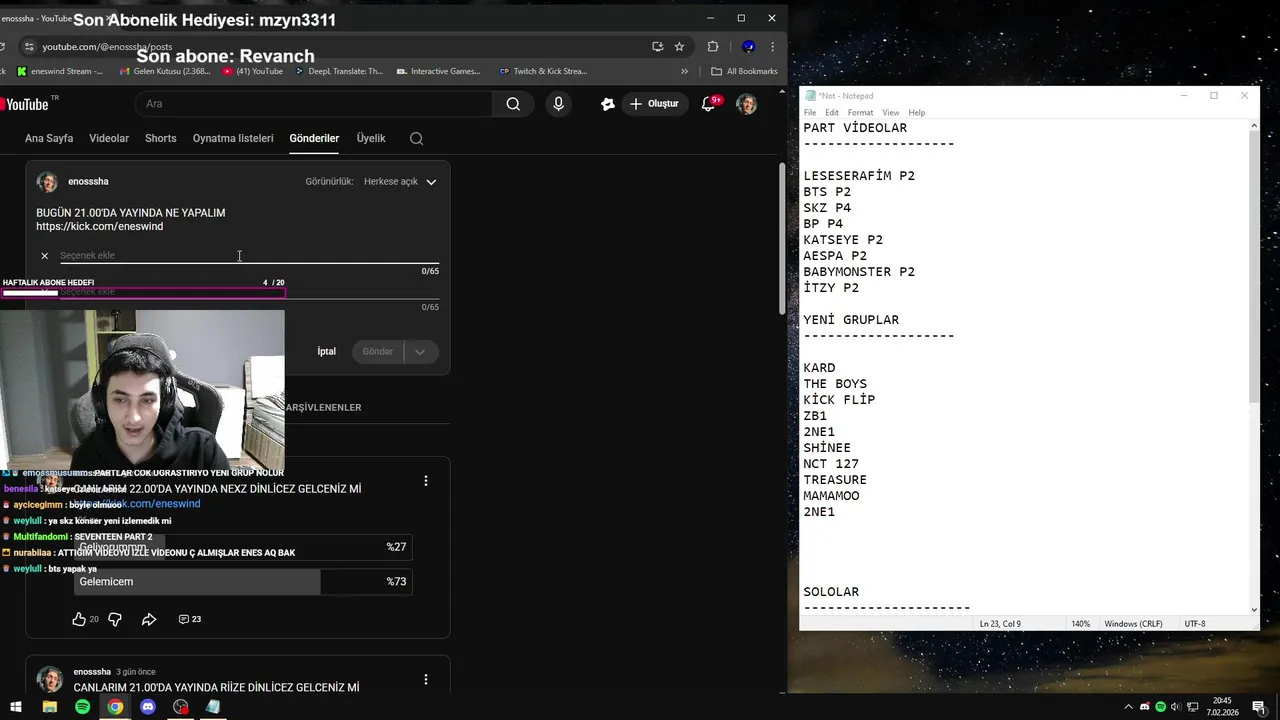The width and height of the screenshot is (1280, 720).
Task: Open OBS Studio from taskbar
Action: (180, 707)
